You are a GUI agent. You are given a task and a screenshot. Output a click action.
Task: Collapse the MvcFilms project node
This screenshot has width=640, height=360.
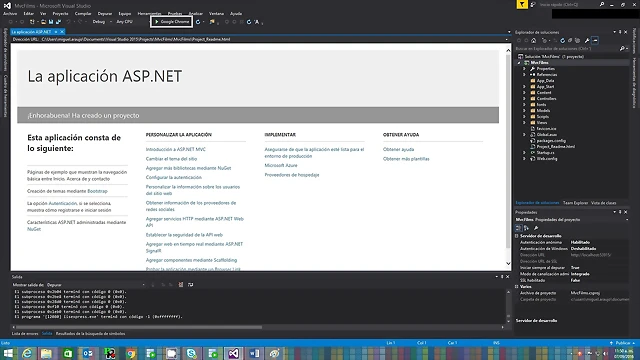point(519,63)
